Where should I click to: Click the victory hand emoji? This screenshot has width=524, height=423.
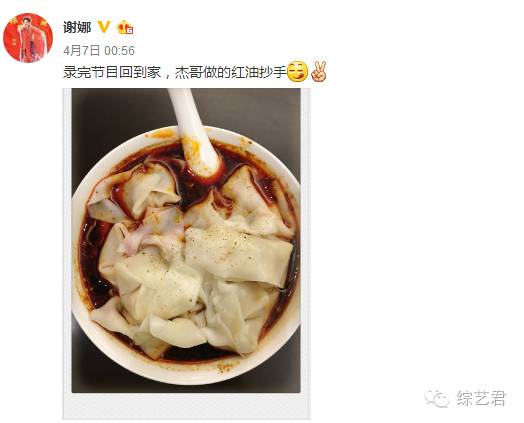point(318,72)
